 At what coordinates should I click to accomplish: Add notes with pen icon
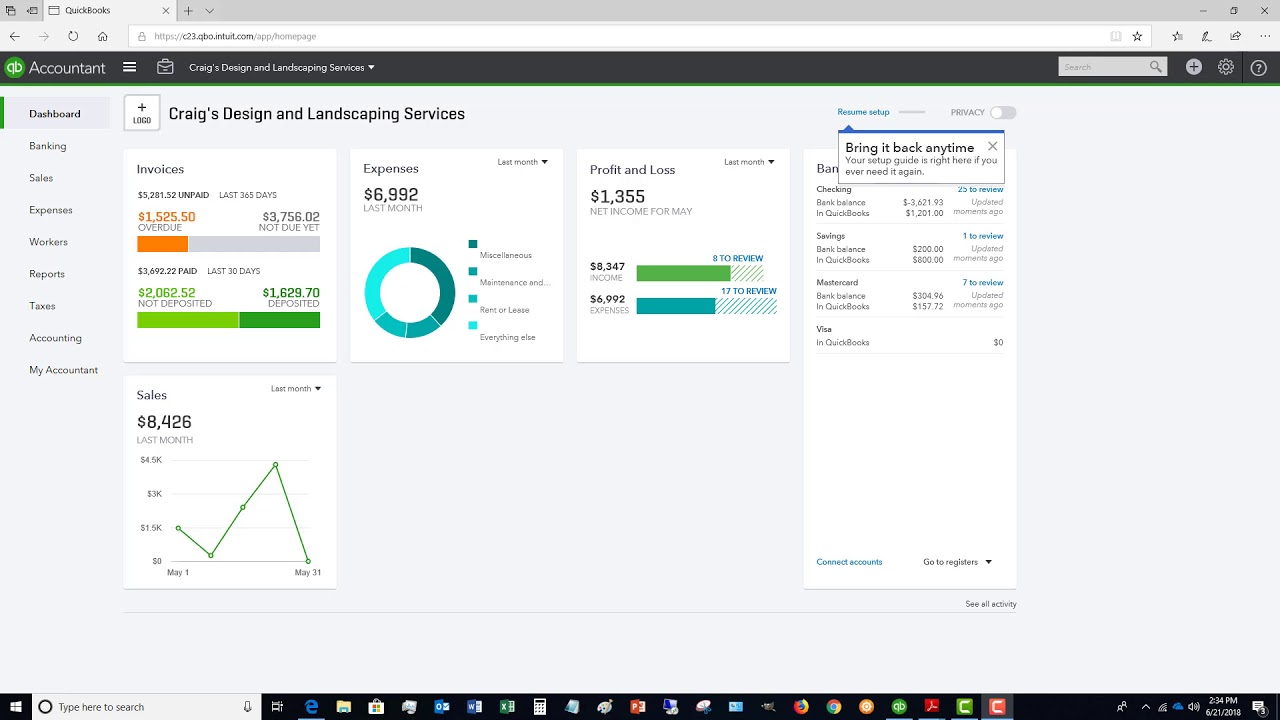click(1207, 36)
